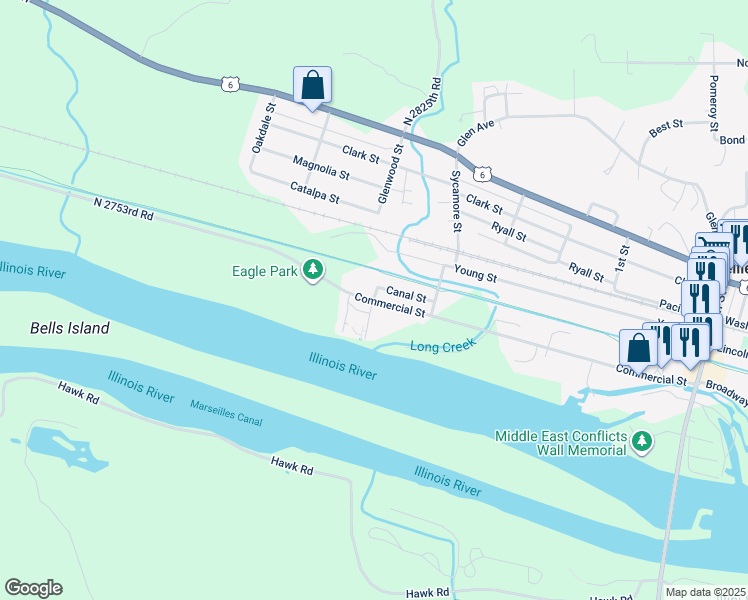The width and height of the screenshot is (748, 600).
Task: Click the Map data ©2025 attribution
Action: tap(705, 592)
